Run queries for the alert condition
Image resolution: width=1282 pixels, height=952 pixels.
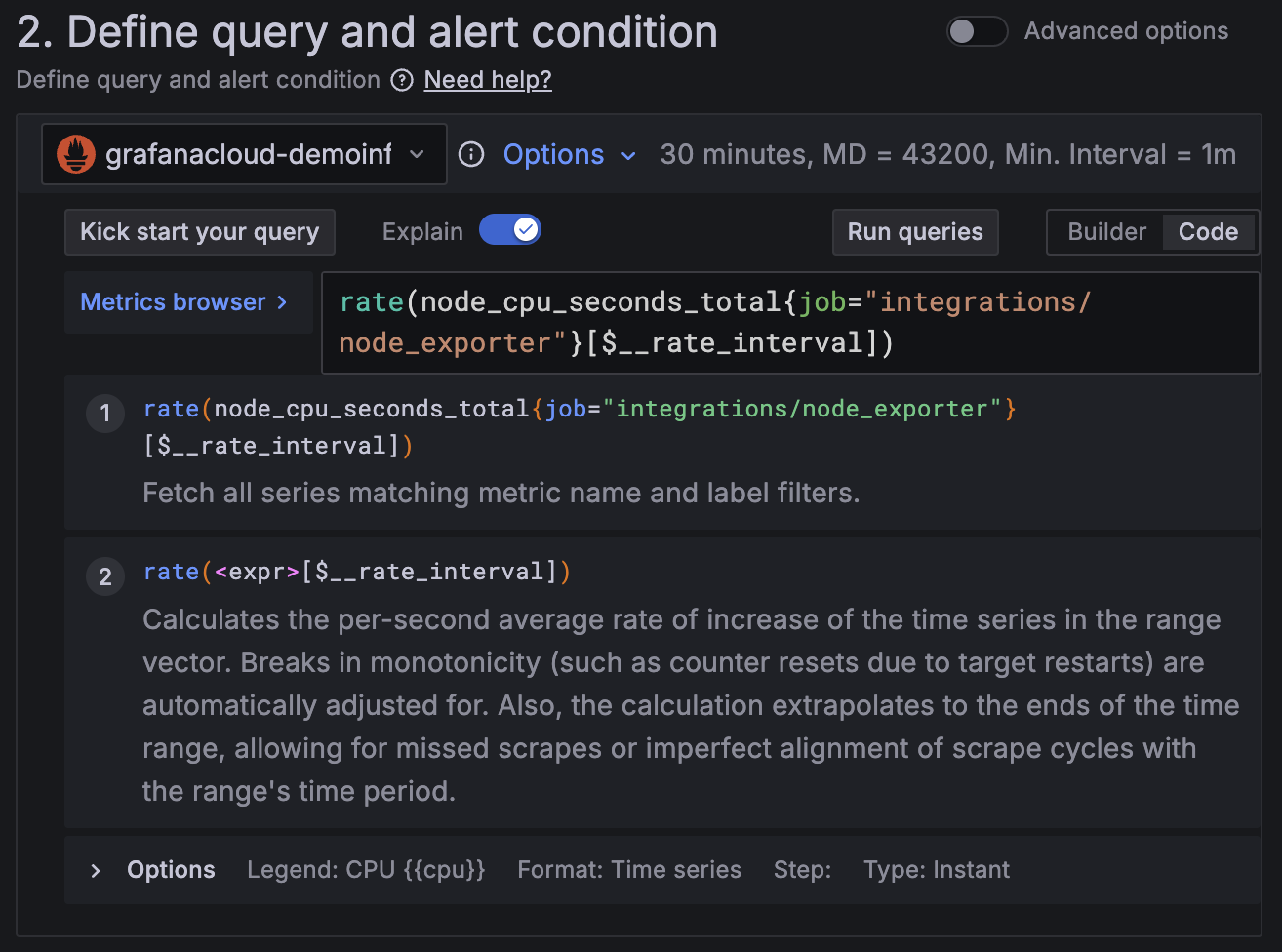pos(914,231)
